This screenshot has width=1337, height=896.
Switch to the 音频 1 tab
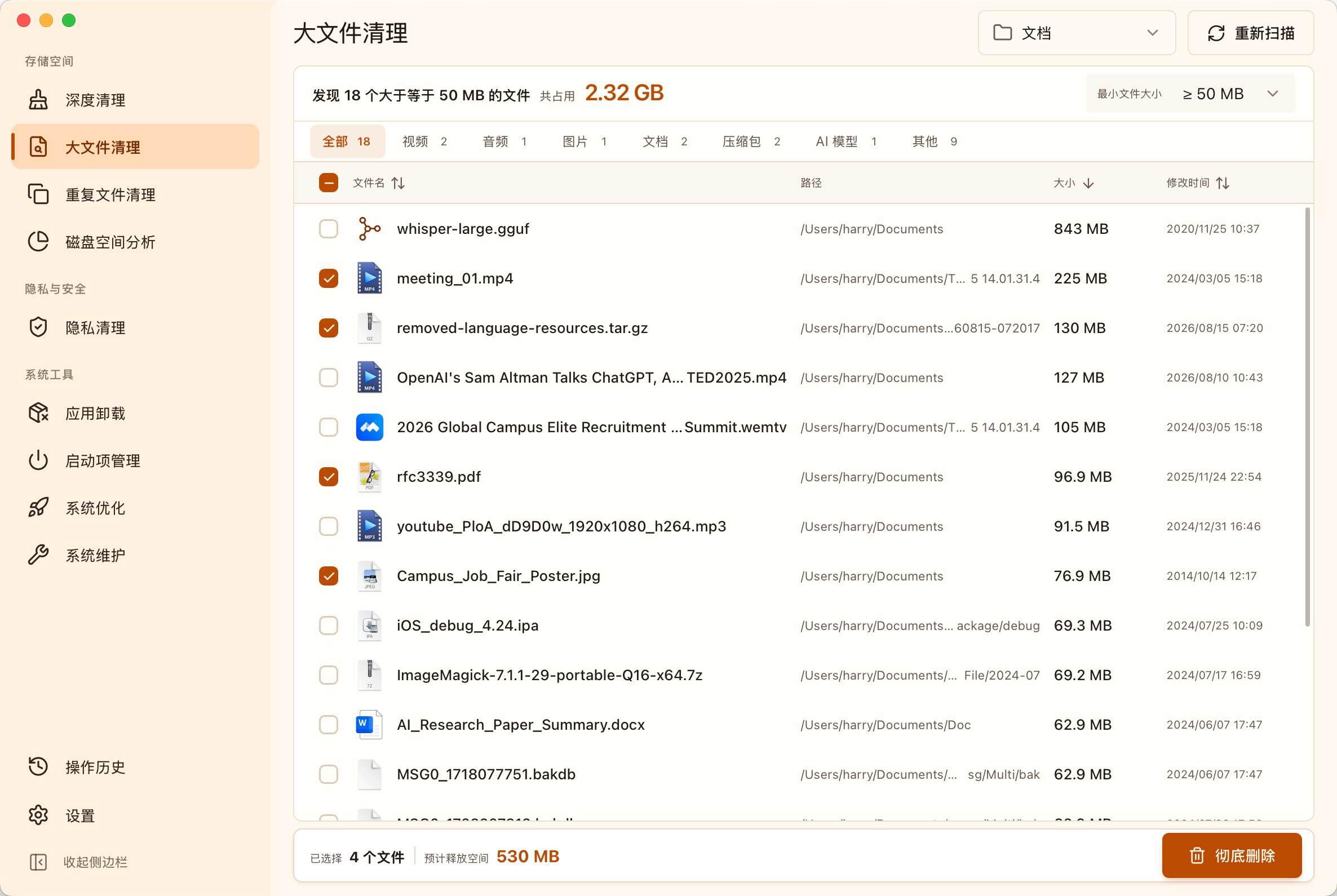(504, 141)
